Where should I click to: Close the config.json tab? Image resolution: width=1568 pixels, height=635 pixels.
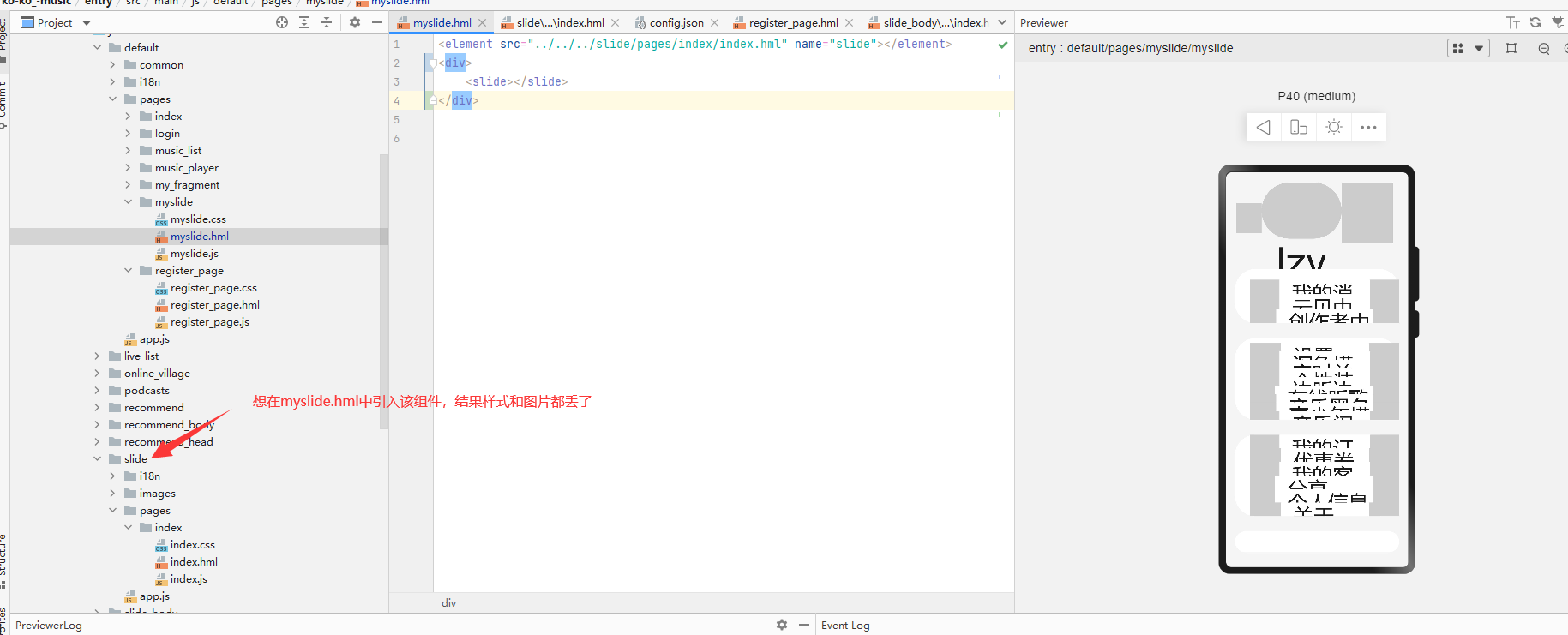(715, 23)
